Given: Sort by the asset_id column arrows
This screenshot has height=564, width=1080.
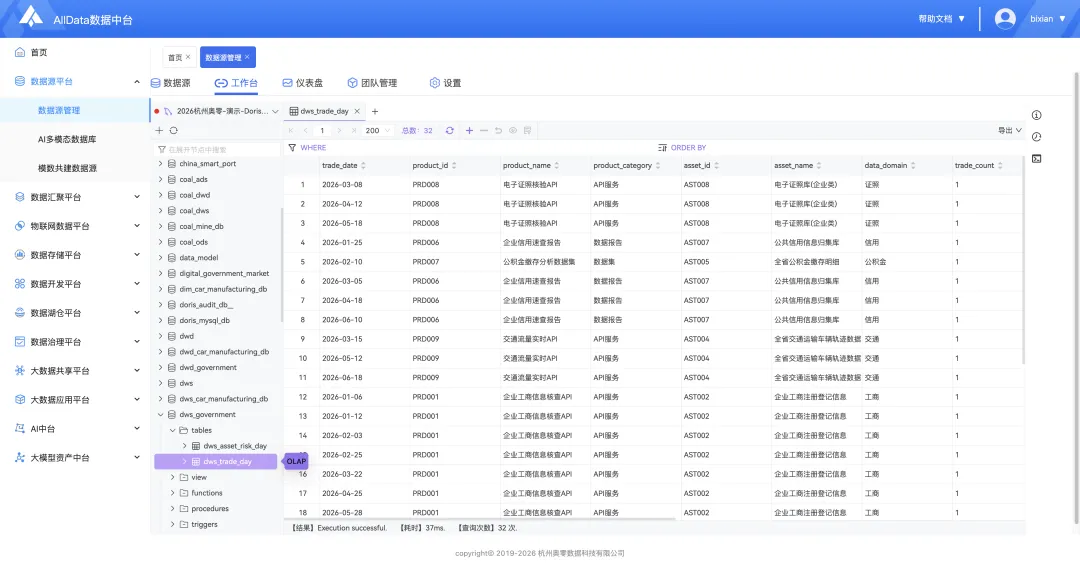Looking at the screenshot, I should 716,166.
